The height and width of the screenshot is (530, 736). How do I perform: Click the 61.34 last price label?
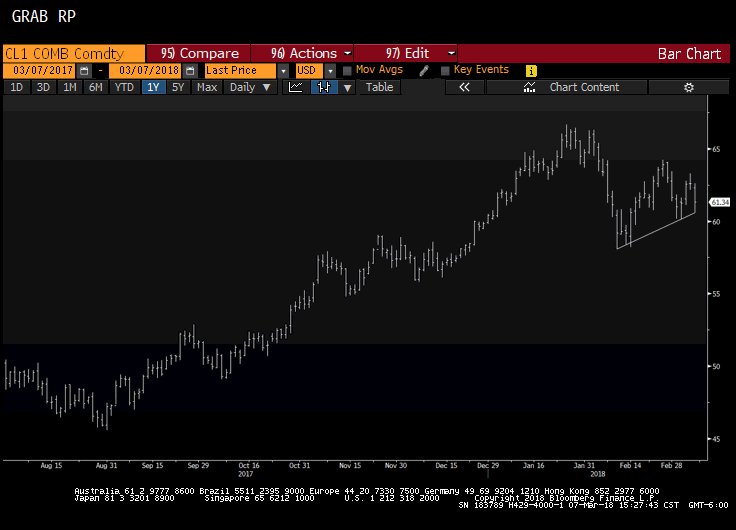pyautogui.click(x=720, y=202)
